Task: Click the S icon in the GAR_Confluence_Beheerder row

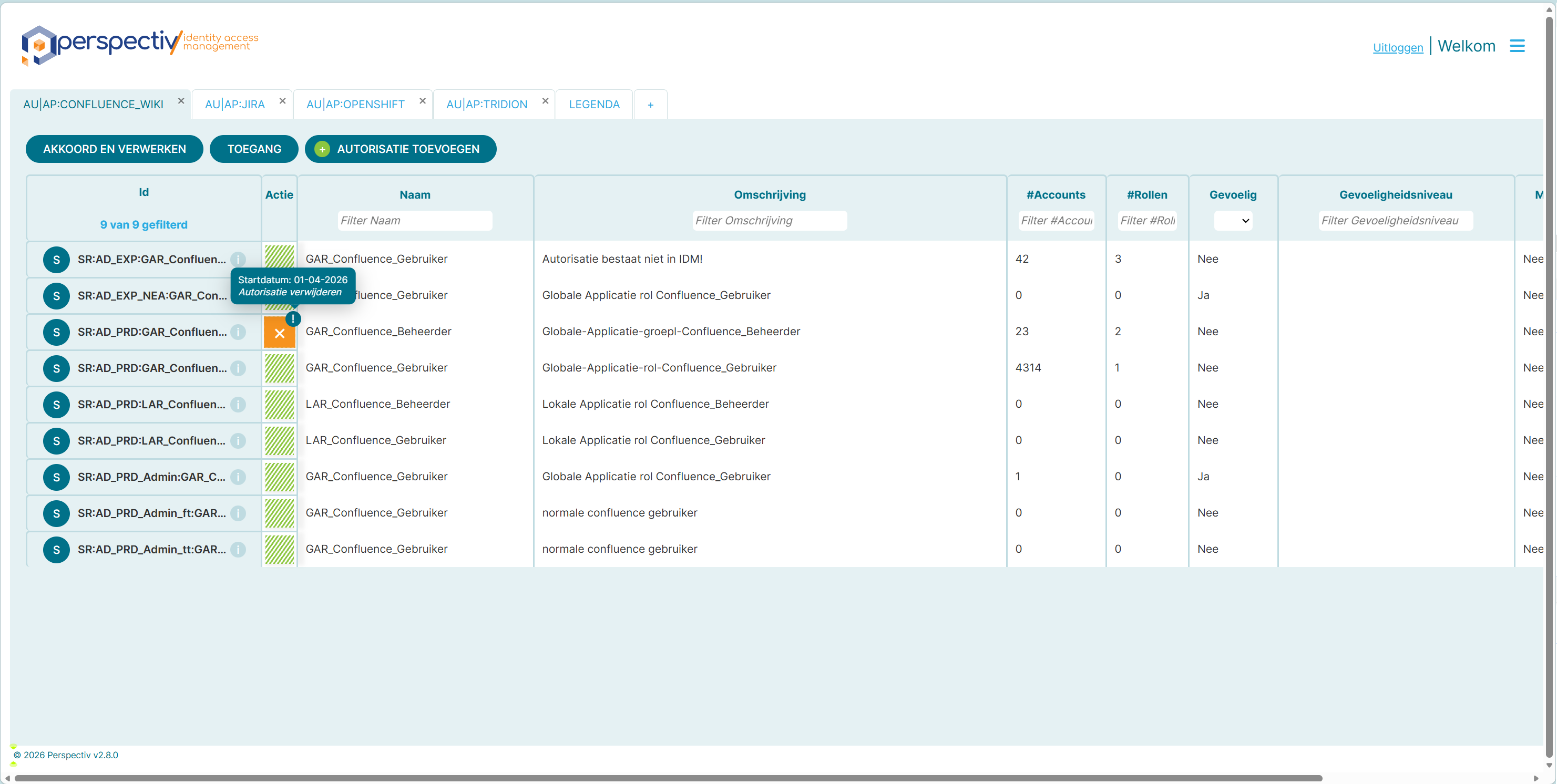Action: (56, 332)
